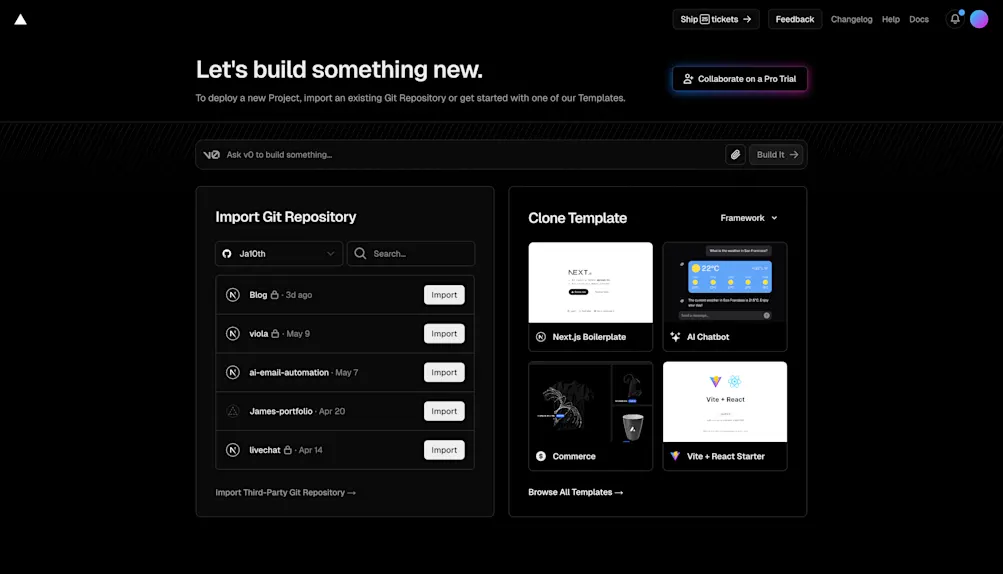Image resolution: width=1003 pixels, height=574 pixels.
Task: Focus the Ask v0 prompt input
Action: point(473,155)
